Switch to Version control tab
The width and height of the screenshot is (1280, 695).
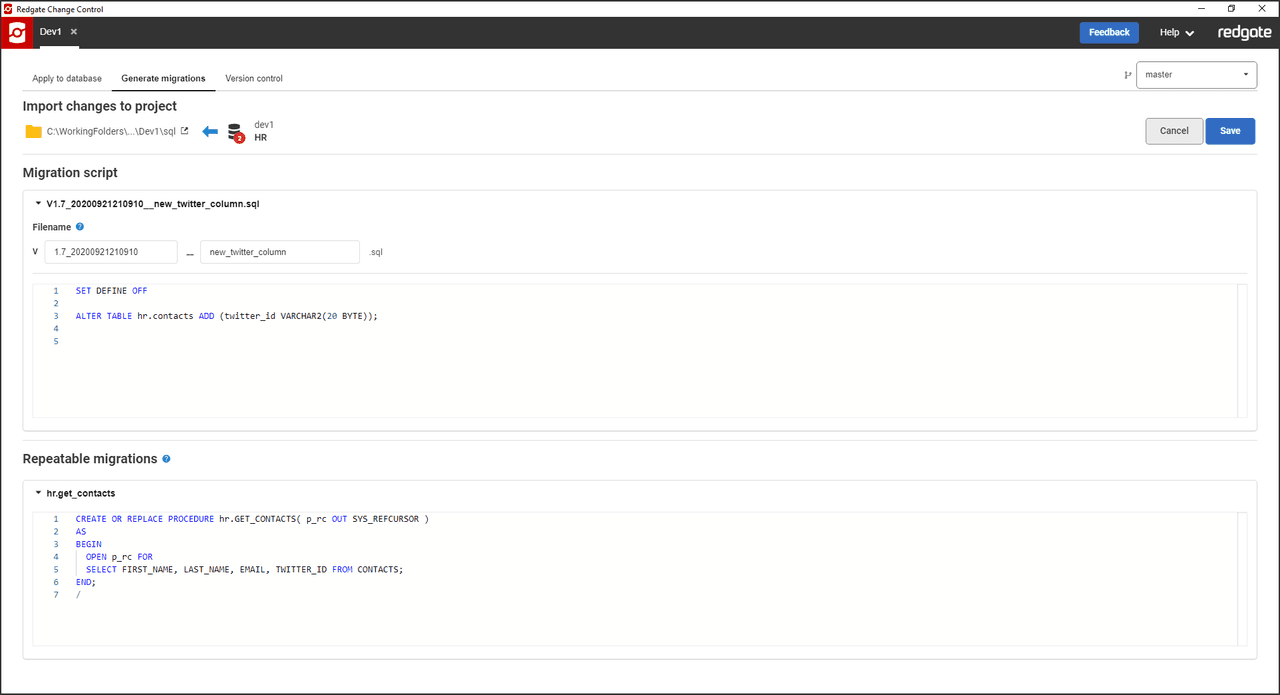tap(254, 78)
